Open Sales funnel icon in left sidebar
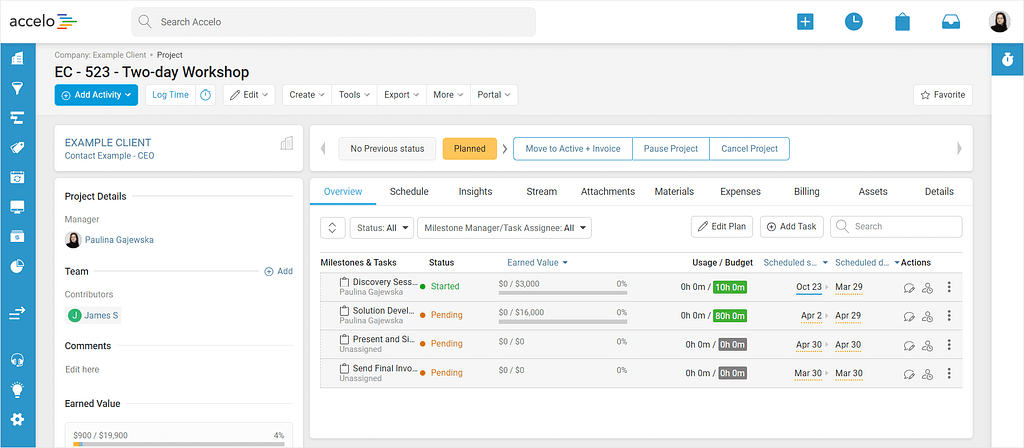 coord(18,88)
